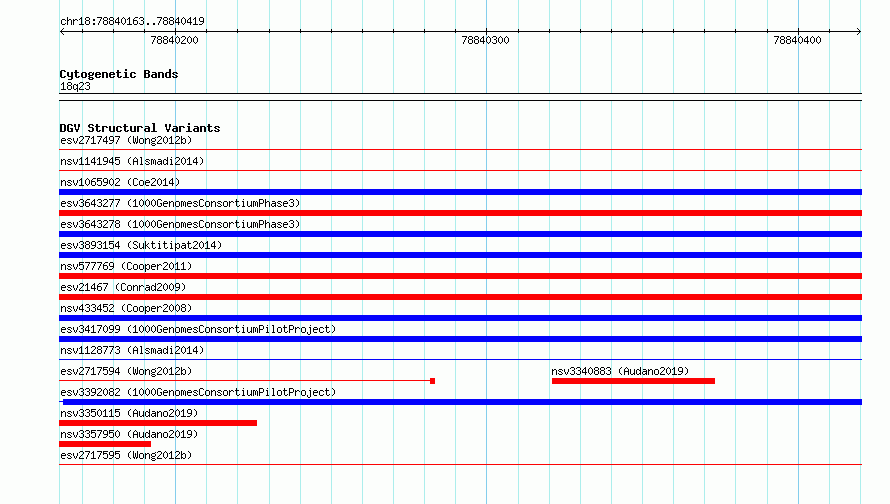Click ruler position 78840200

tap(174, 40)
